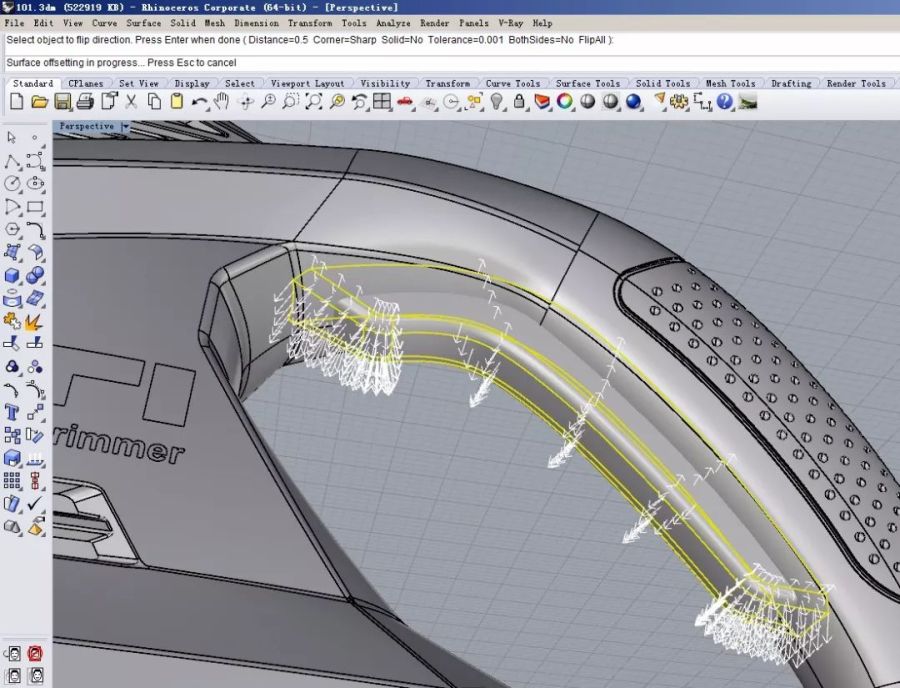This screenshot has height=688, width=900.
Task: Click the Text object tool icon
Action: pos(13,412)
